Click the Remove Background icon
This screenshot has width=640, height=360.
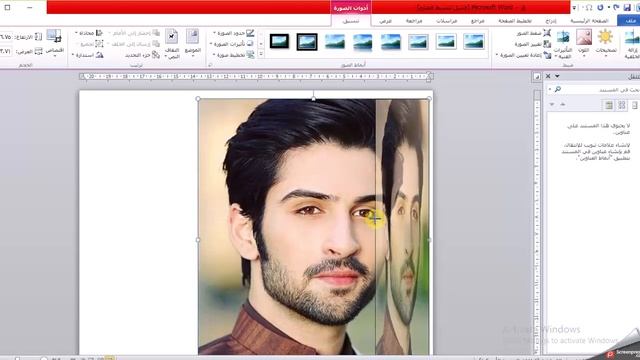(632, 38)
